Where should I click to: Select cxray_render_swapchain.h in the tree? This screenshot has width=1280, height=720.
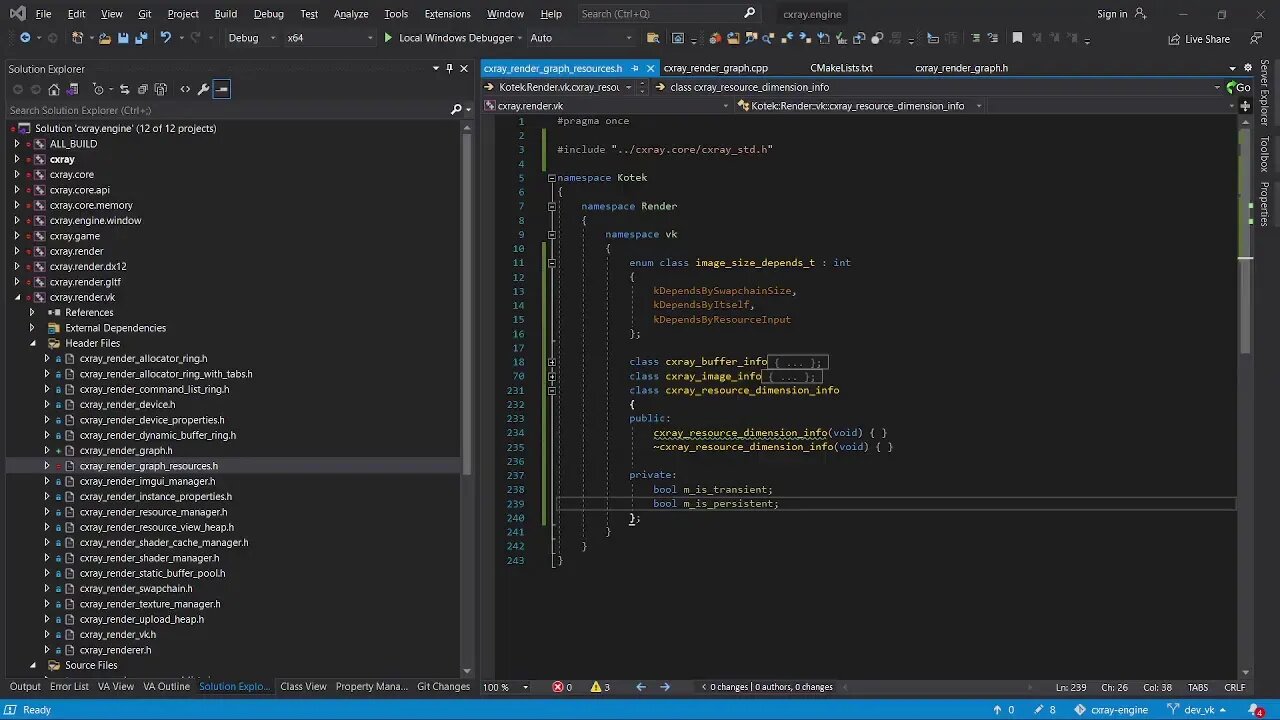coord(136,589)
